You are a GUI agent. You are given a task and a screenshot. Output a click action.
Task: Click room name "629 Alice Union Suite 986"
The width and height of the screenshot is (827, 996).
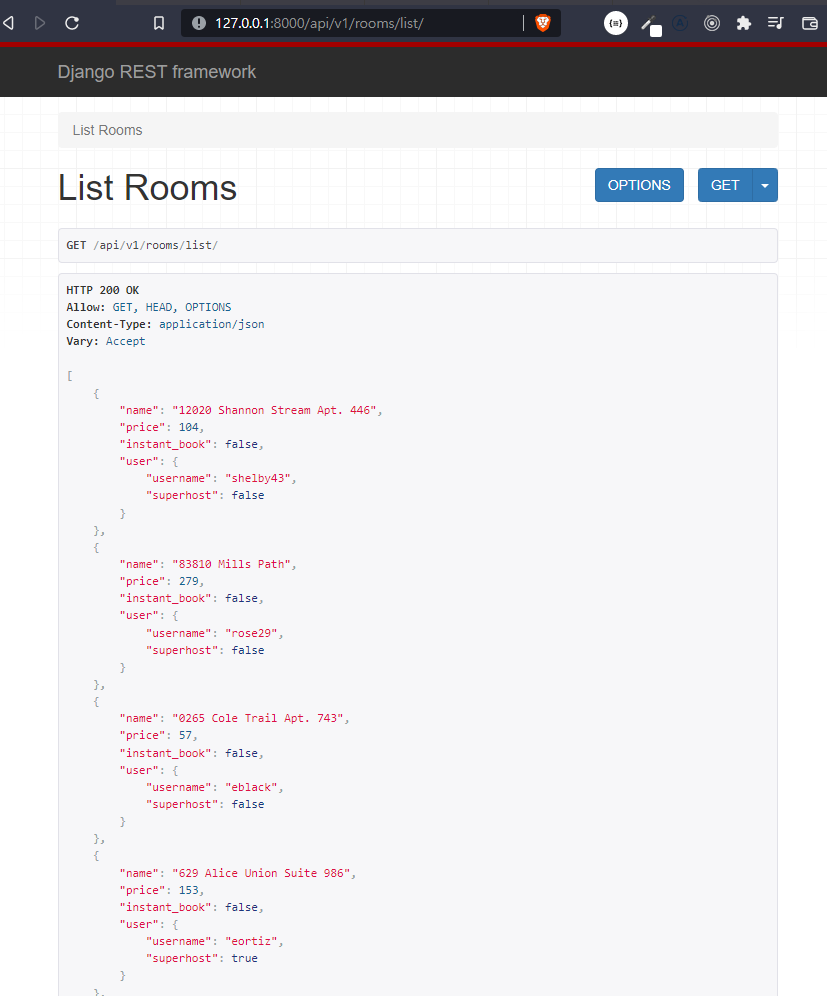pos(261,873)
